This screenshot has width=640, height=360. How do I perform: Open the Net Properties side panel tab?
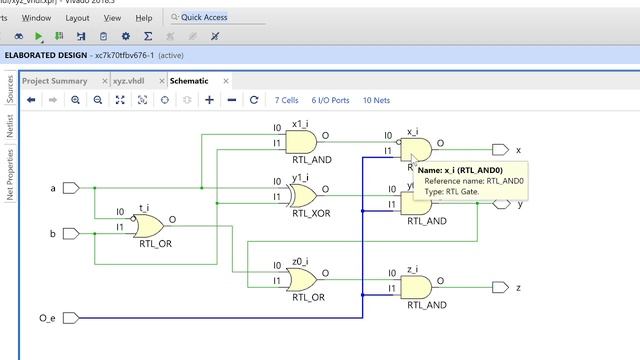[x=10, y=175]
